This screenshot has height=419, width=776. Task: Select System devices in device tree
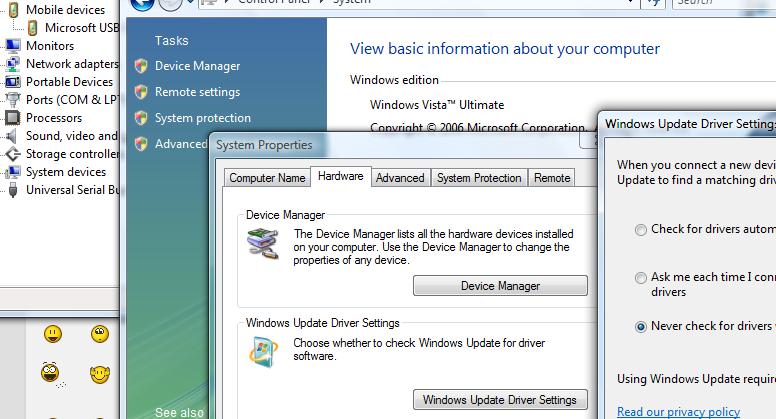coord(66,172)
